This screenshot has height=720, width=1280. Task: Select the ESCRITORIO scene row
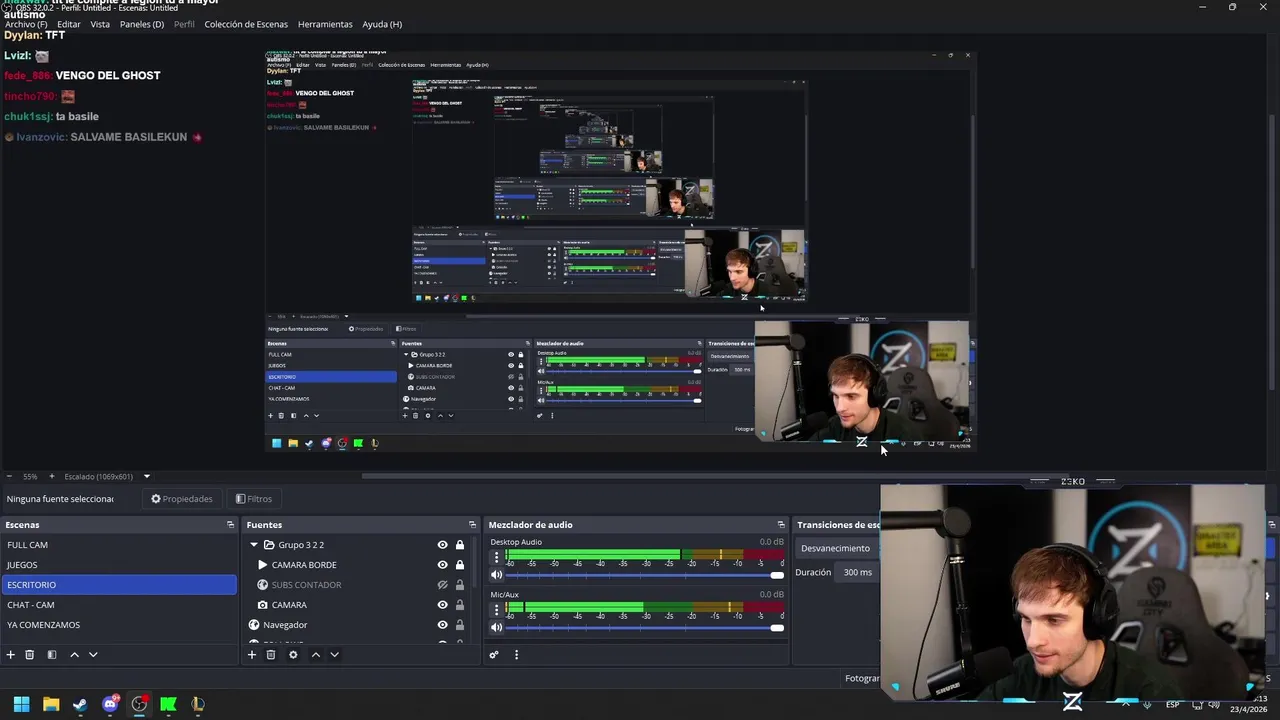tap(119, 585)
